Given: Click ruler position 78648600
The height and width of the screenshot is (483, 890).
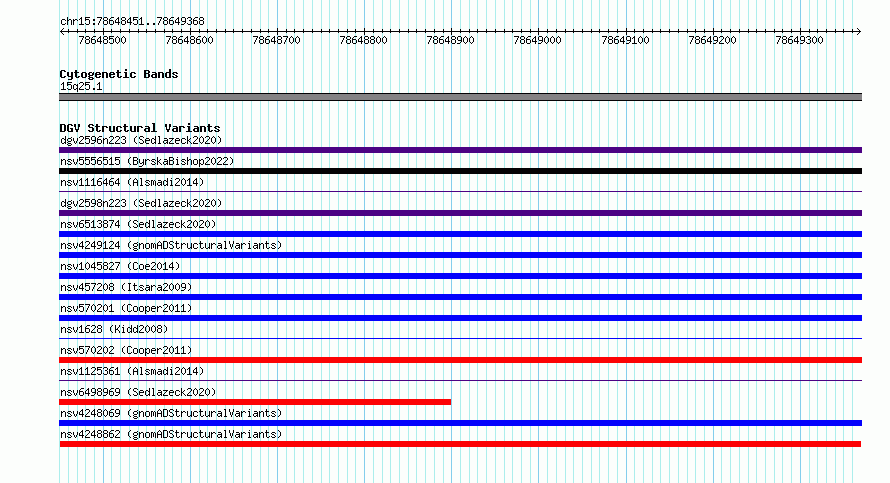Looking at the screenshot, I should click(190, 40).
